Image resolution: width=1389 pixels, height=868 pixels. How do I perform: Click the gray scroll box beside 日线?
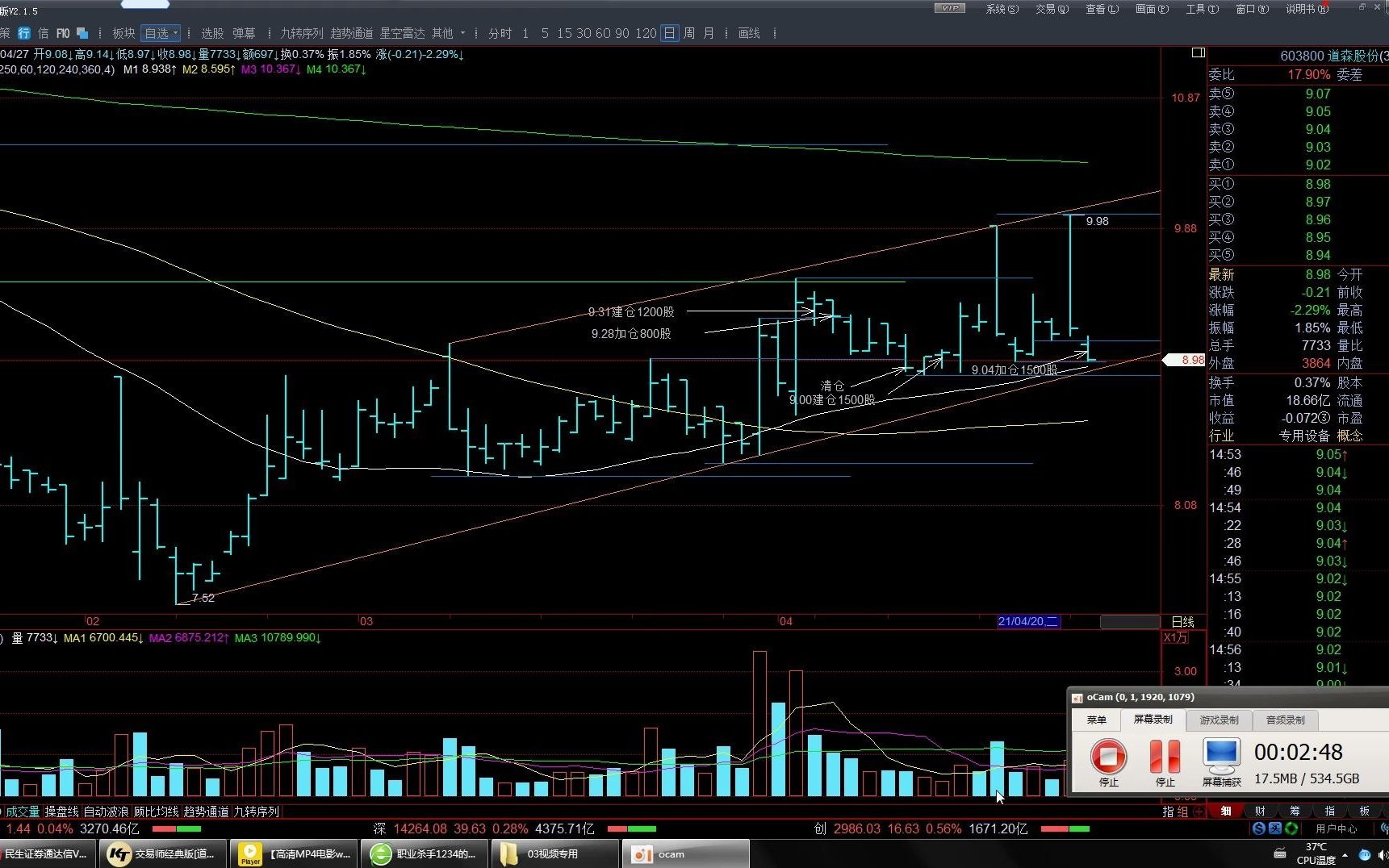(x=1130, y=621)
